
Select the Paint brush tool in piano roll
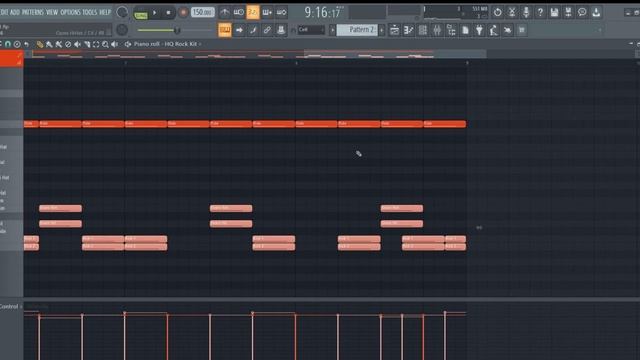[49, 44]
